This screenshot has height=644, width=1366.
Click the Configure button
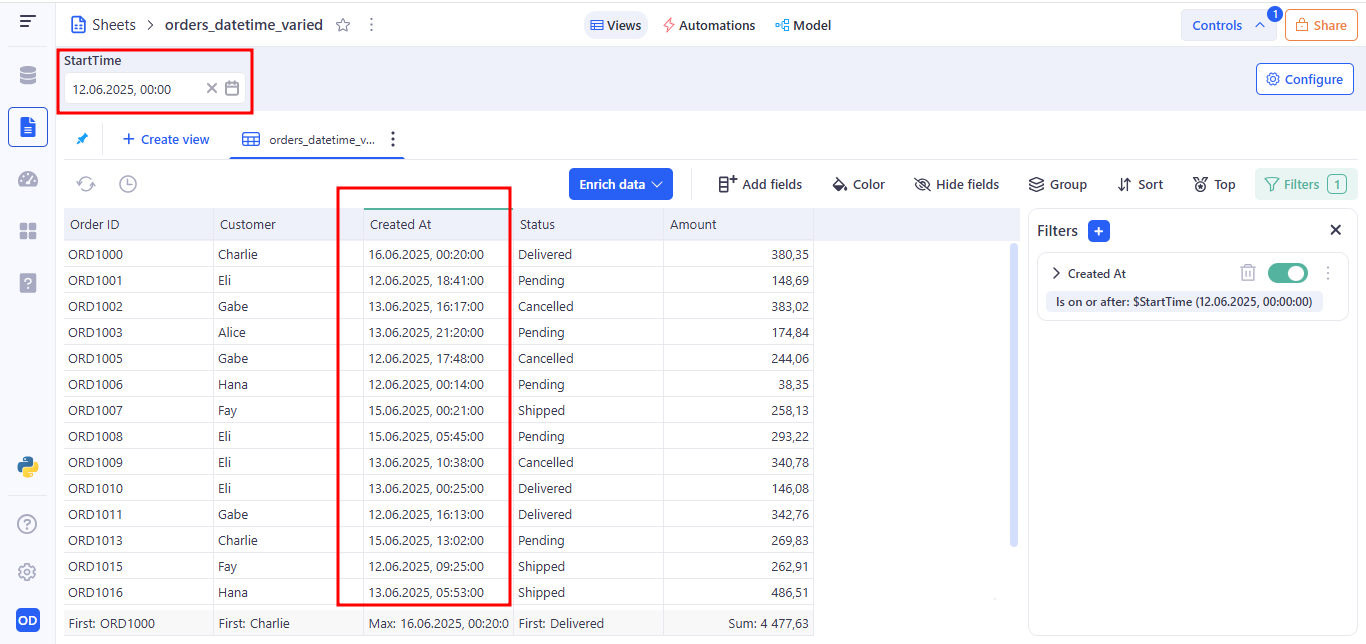coord(1304,79)
